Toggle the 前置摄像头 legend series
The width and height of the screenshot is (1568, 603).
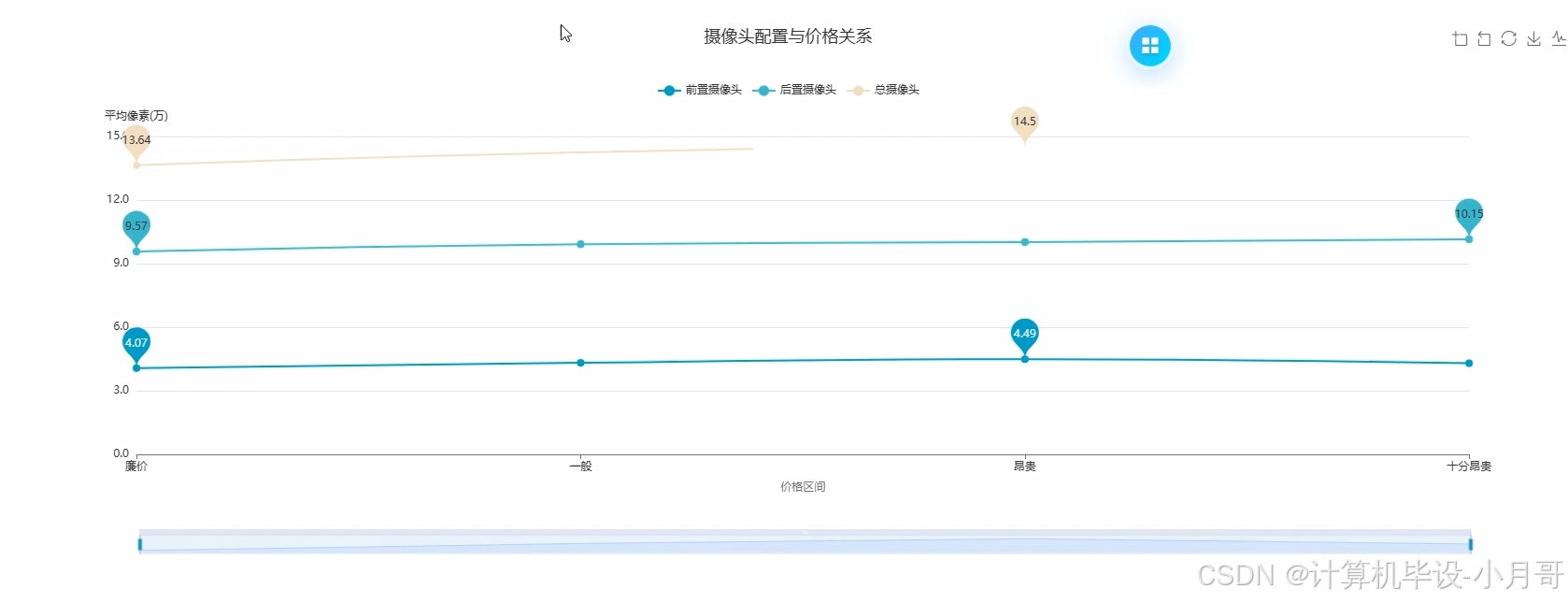tap(700, 90)
